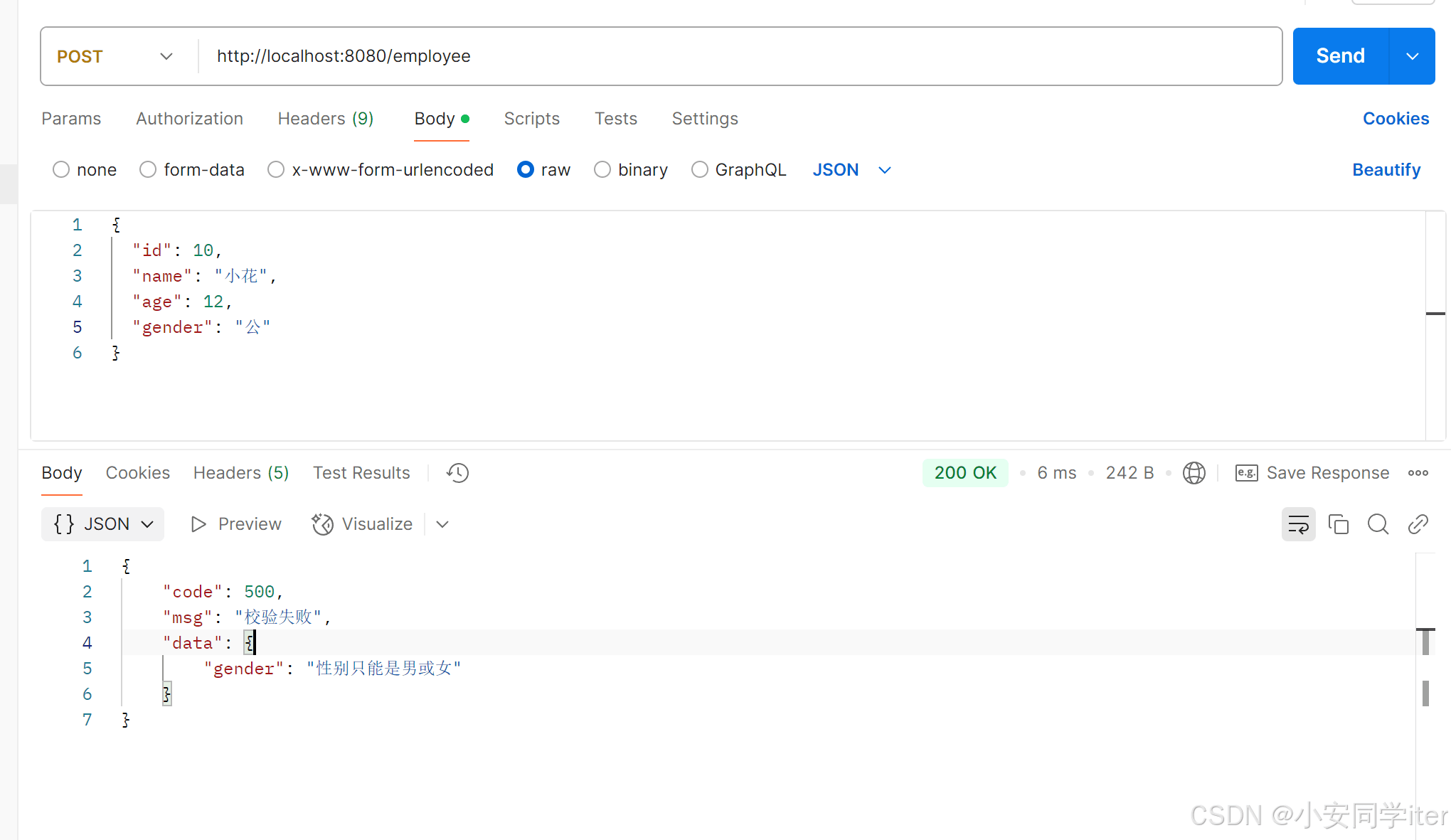The height and width of the screenshot is (840, 1451).
Task: Open the Settings tab
Action: coord(705,119)
